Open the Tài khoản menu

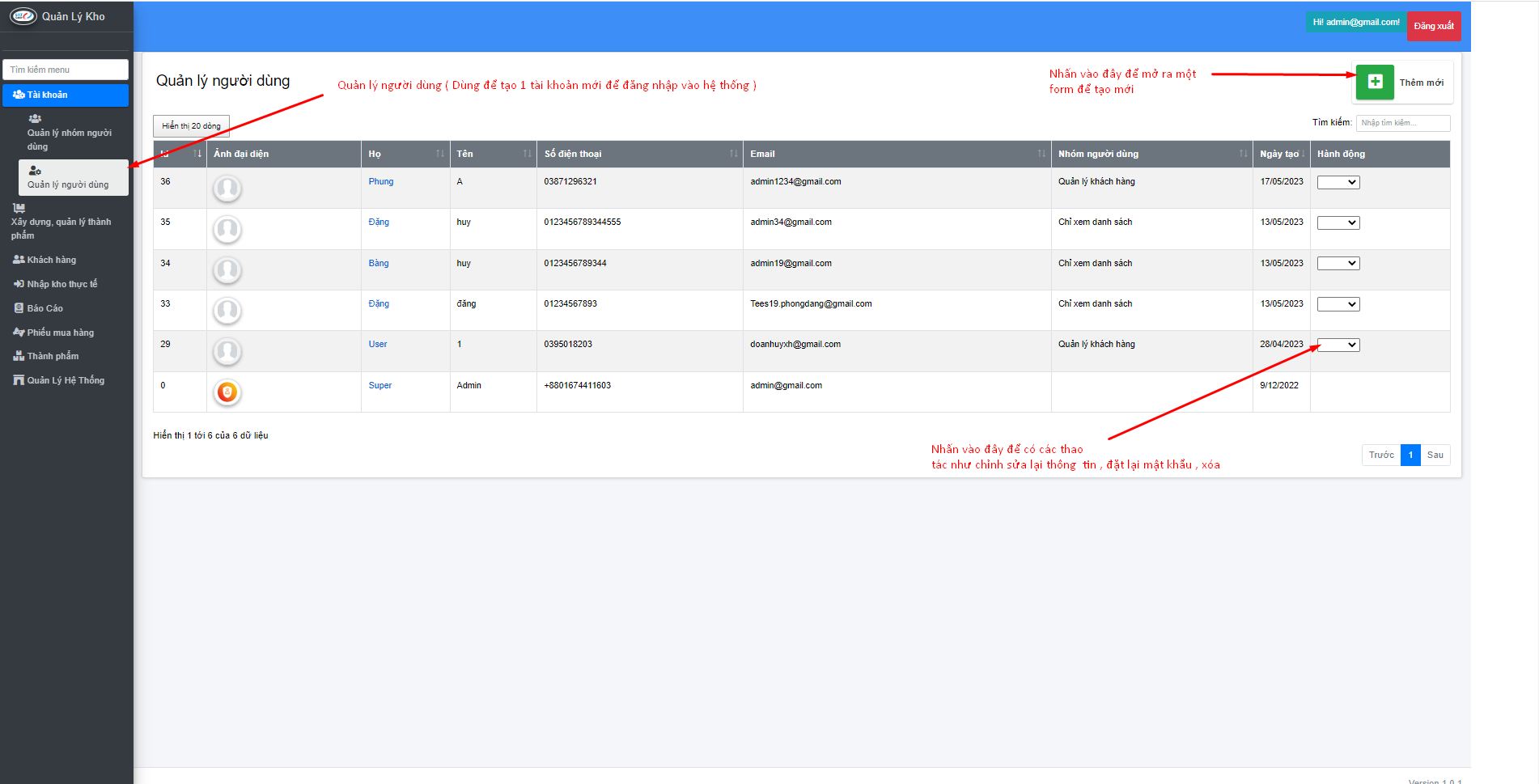pos(66,95)
